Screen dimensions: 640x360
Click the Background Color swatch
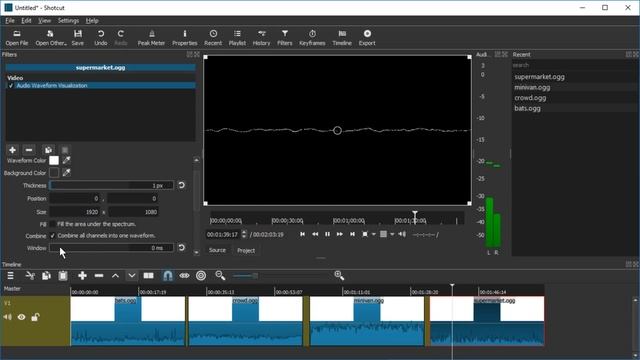tap(54, 173)
